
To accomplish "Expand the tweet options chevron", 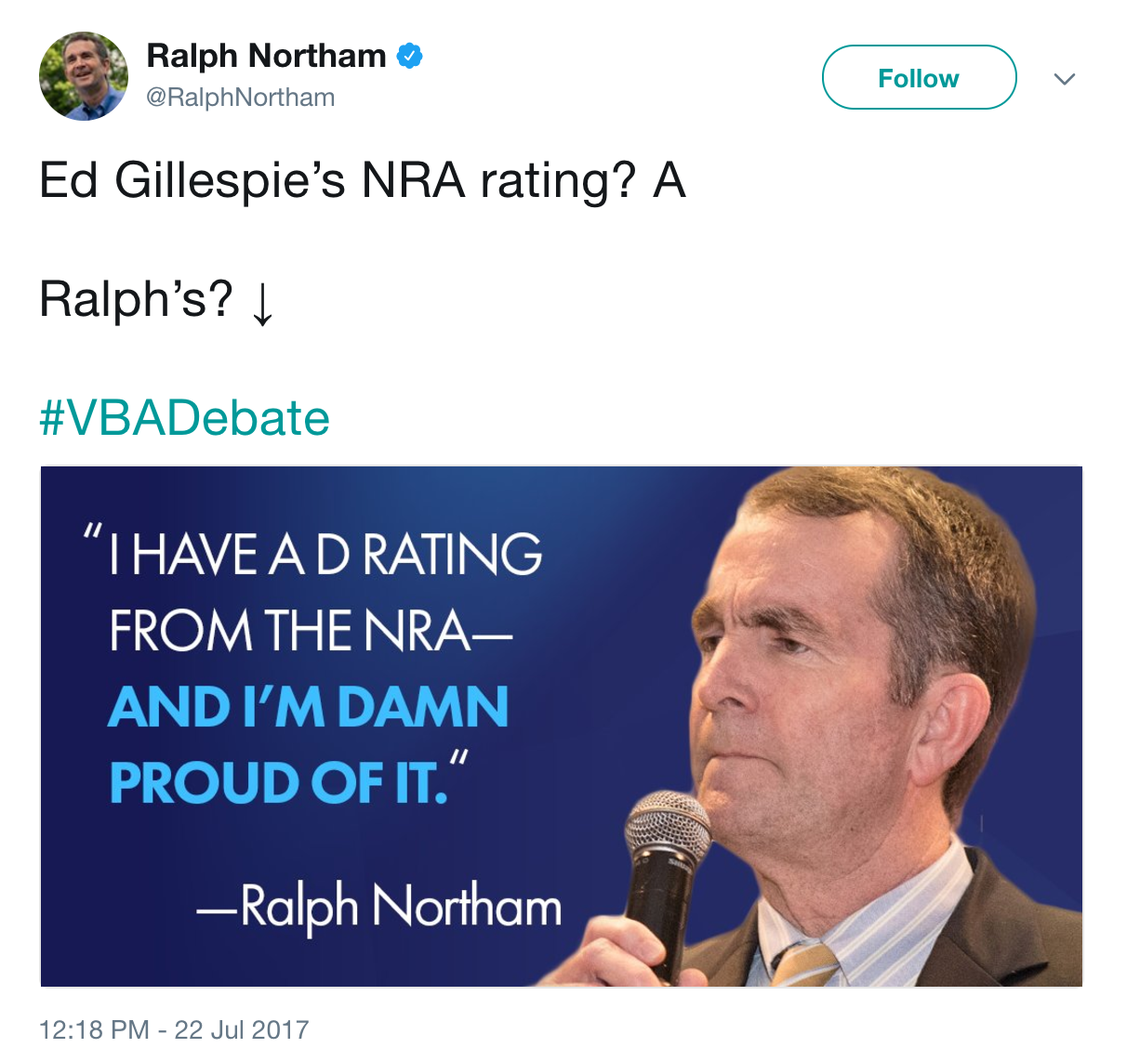I will pos(1064,79).
